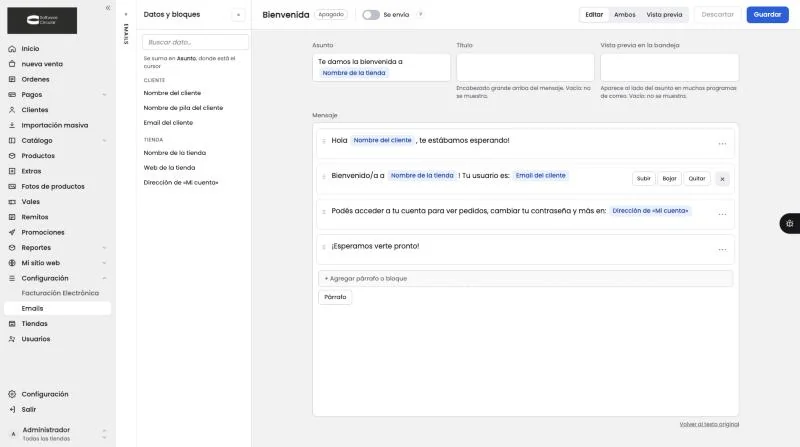800x447 pixels.
Task: Expand the Mi sitio web submenu chevron
Action: tap(104, 263)
